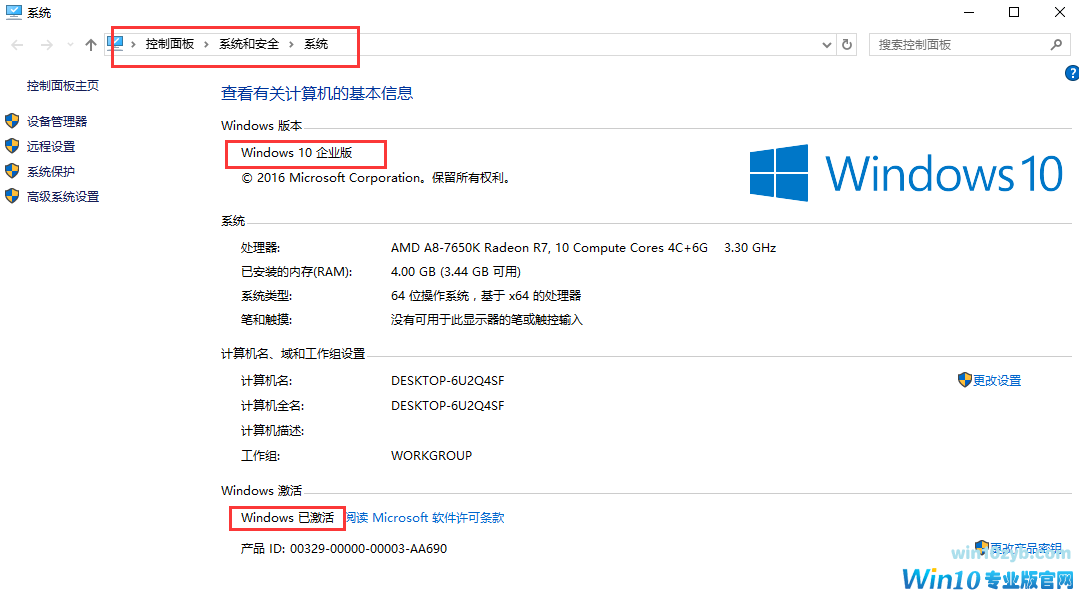Navigate to 系统和安全 breadcrumb
1079x593 pixels.
(x=249, y=44)
